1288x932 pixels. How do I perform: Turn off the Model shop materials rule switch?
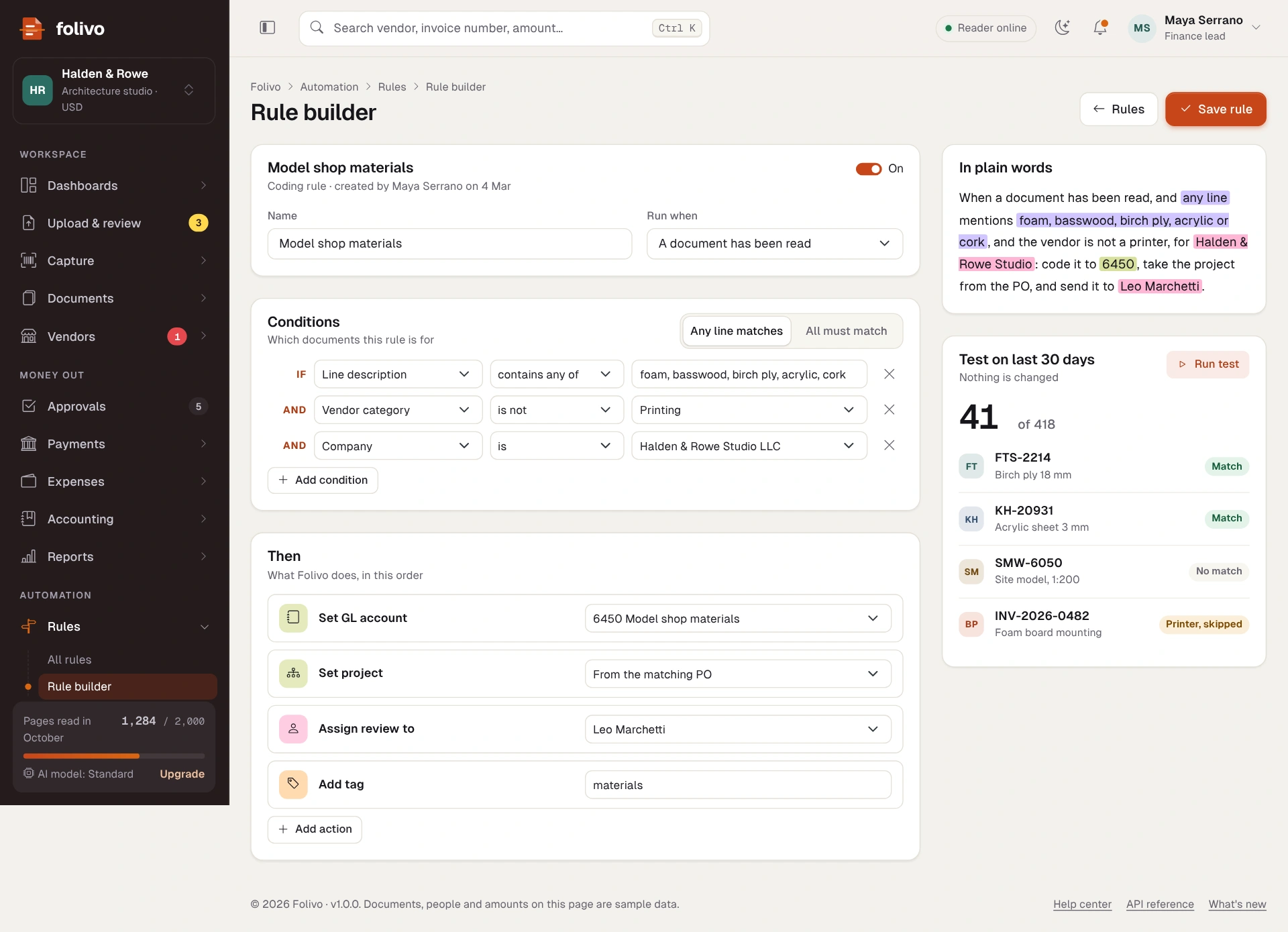869,168
